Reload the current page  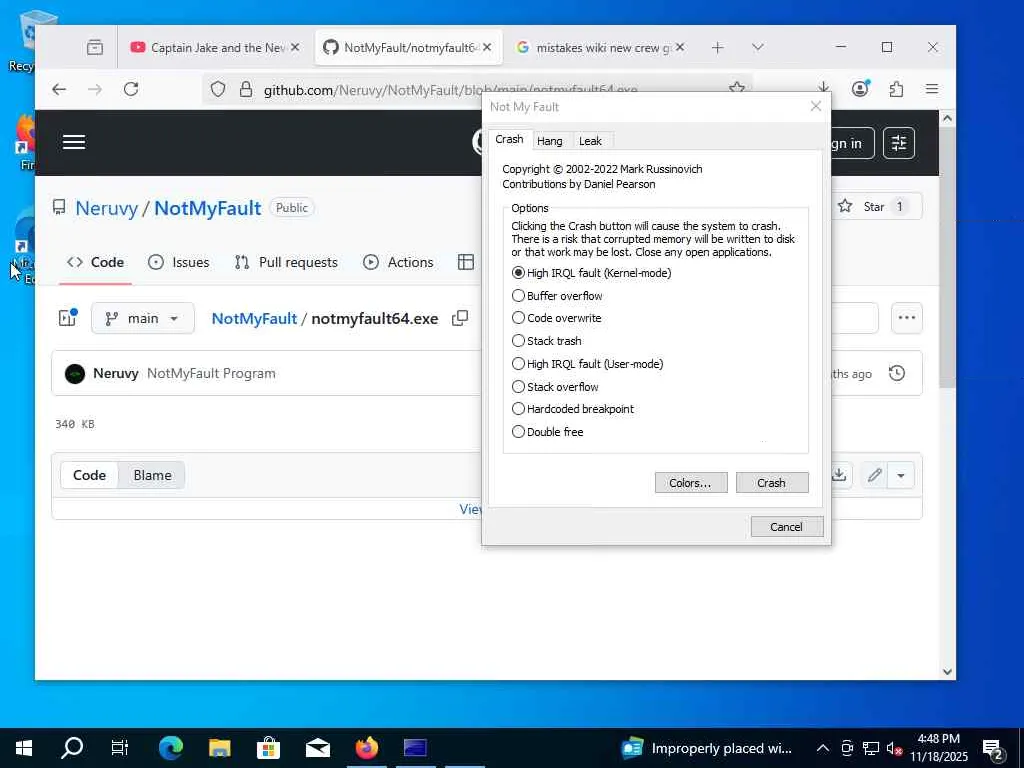[x=131, y=89]
